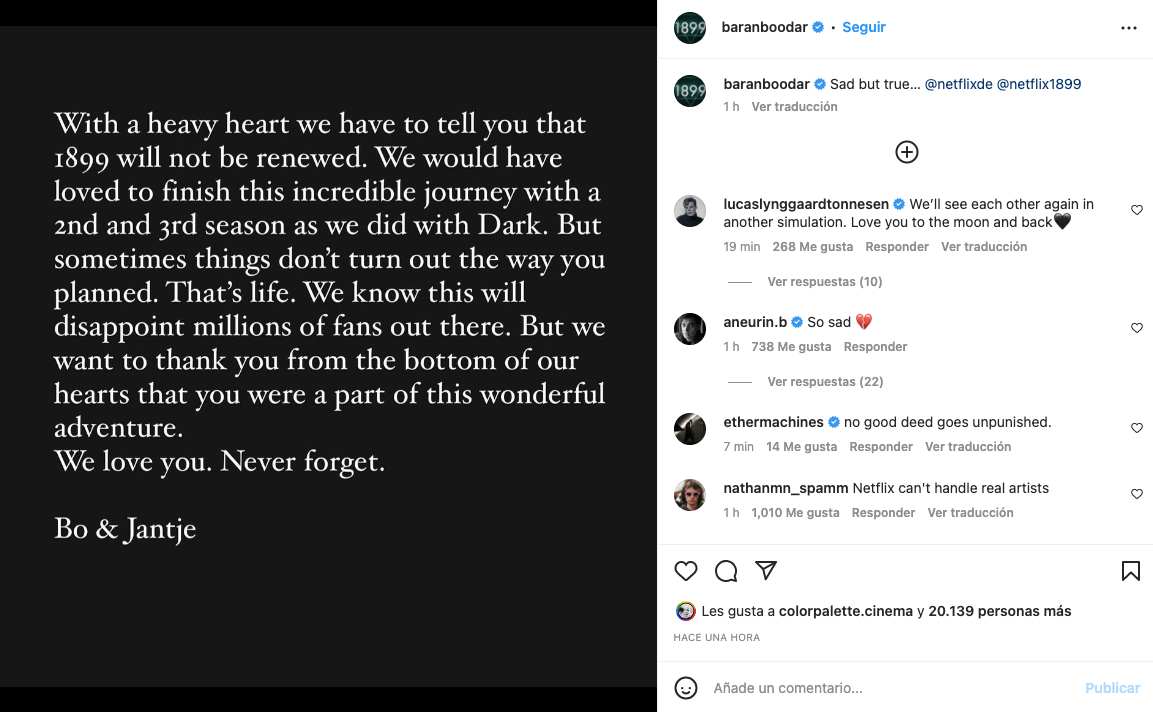Share post via paper plane icon

[x=766, y=570]
